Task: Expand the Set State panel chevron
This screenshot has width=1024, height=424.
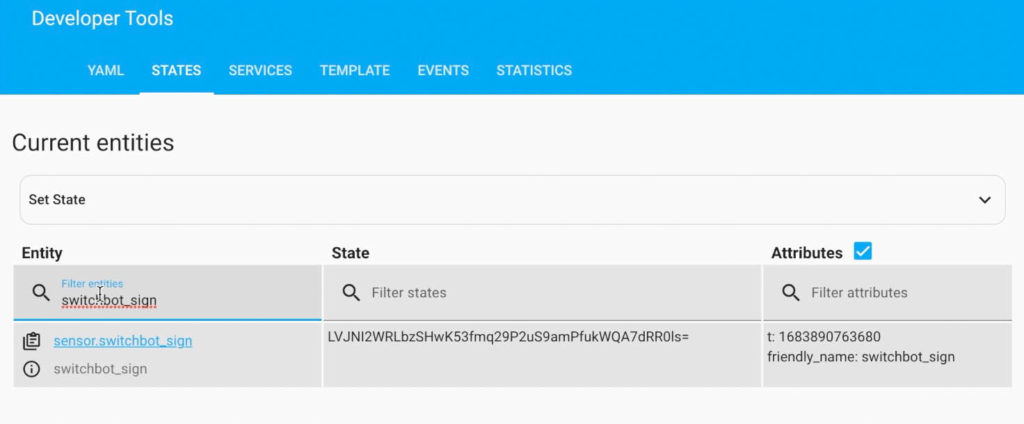Action: pyautogui.click(x=985, y=200)
